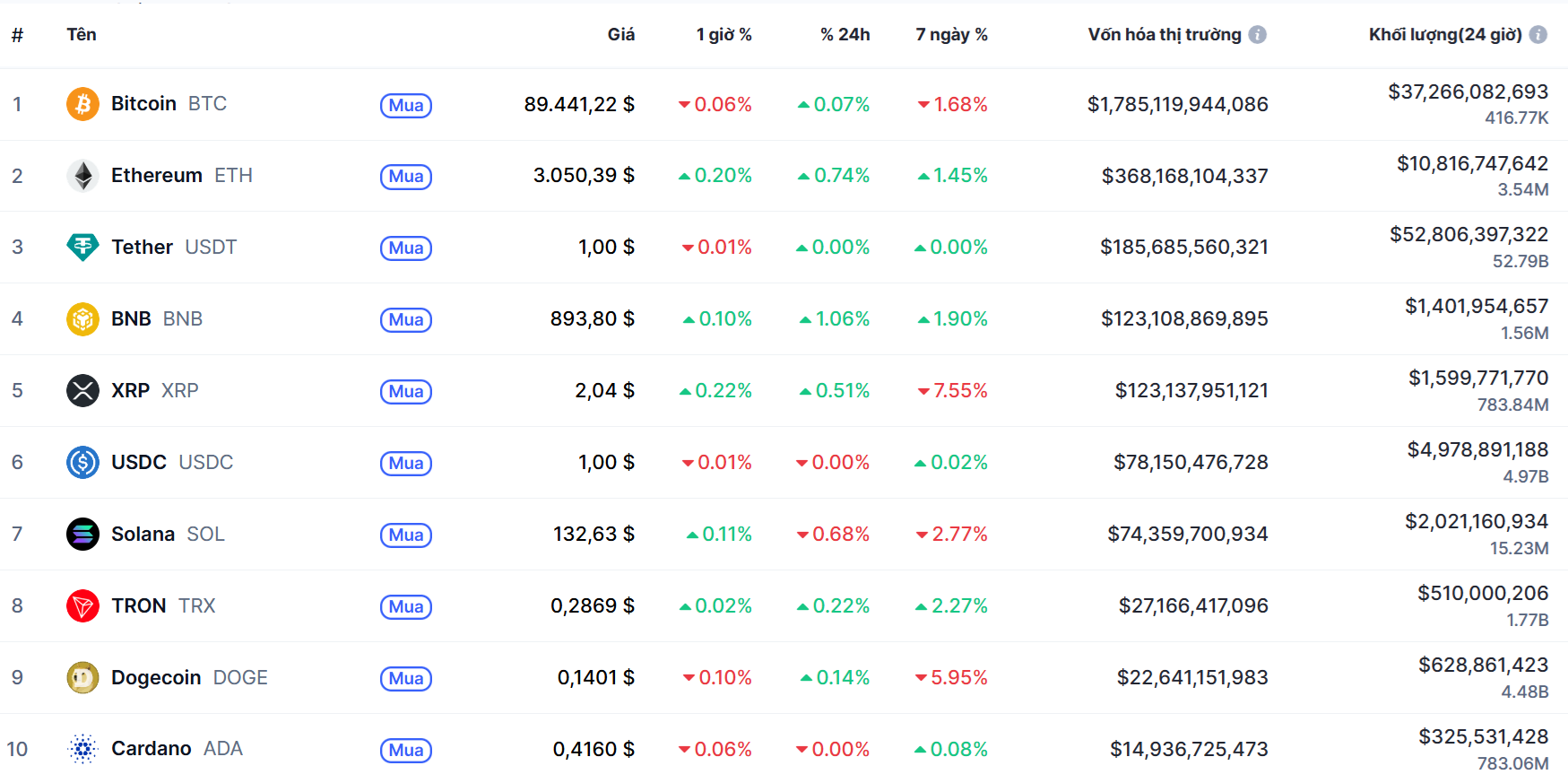Click the BNB yellow logo icon

(x=82, y=318)
